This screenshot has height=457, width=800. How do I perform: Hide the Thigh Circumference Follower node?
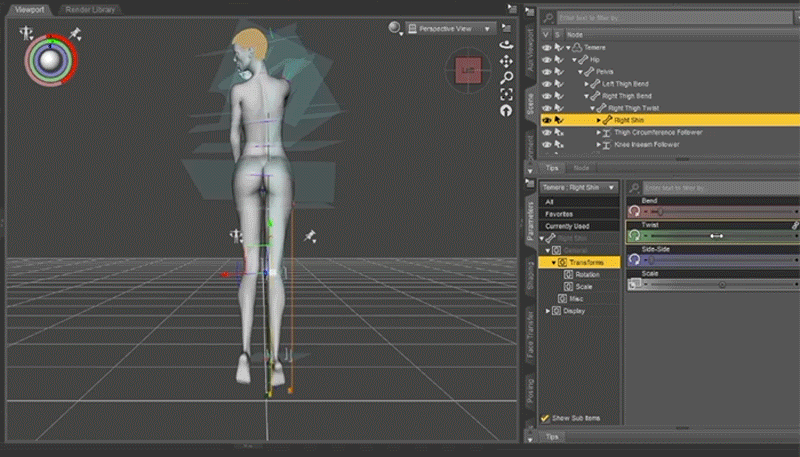(x=546, y=133)
